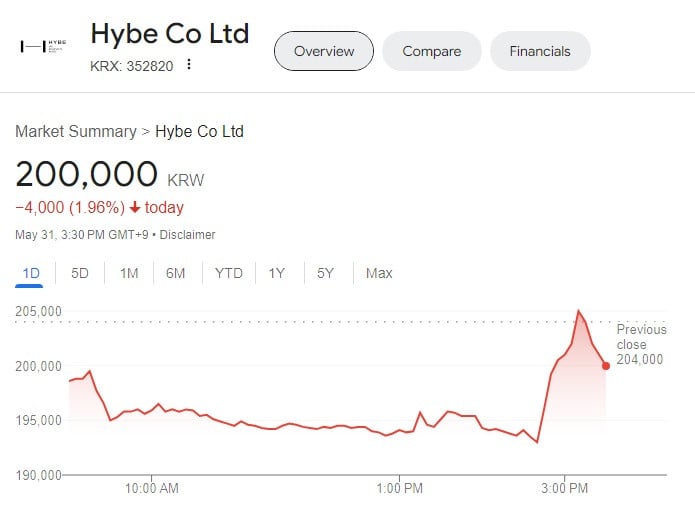695x505 pixels.
Task: Select the Overview tab
Action: (x=323, y=51)
